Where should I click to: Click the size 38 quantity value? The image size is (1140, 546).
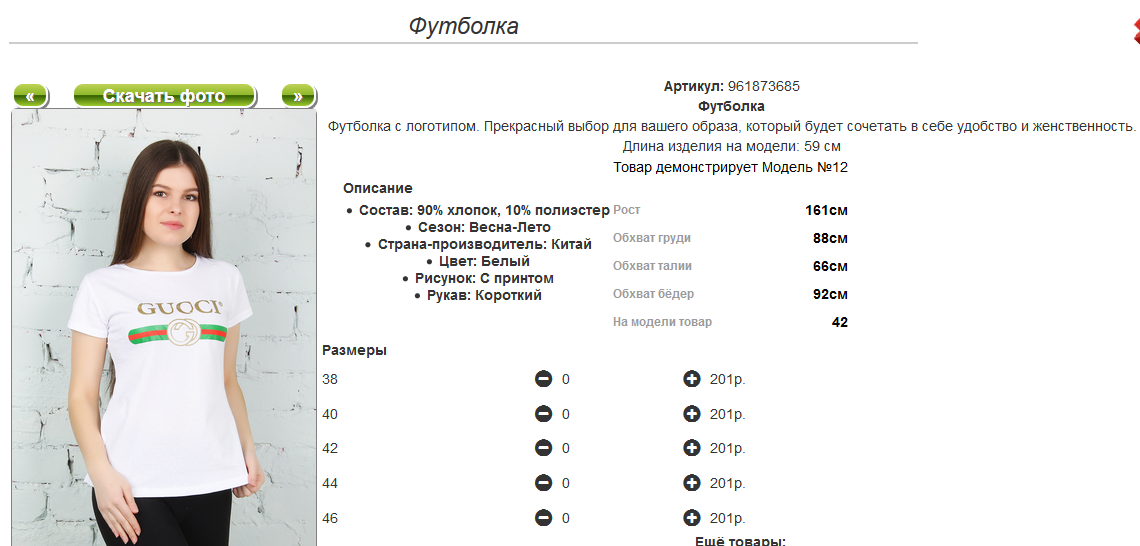[566, 380]
